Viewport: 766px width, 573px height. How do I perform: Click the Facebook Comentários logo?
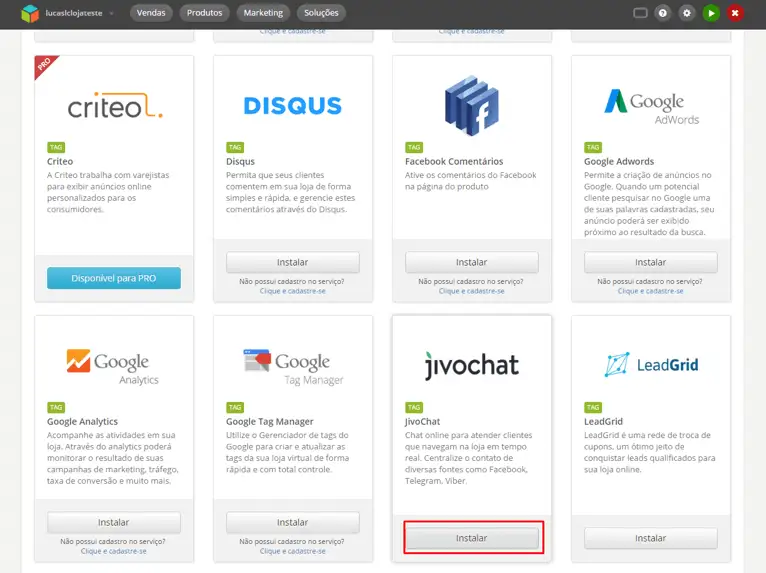click(471, 106)
